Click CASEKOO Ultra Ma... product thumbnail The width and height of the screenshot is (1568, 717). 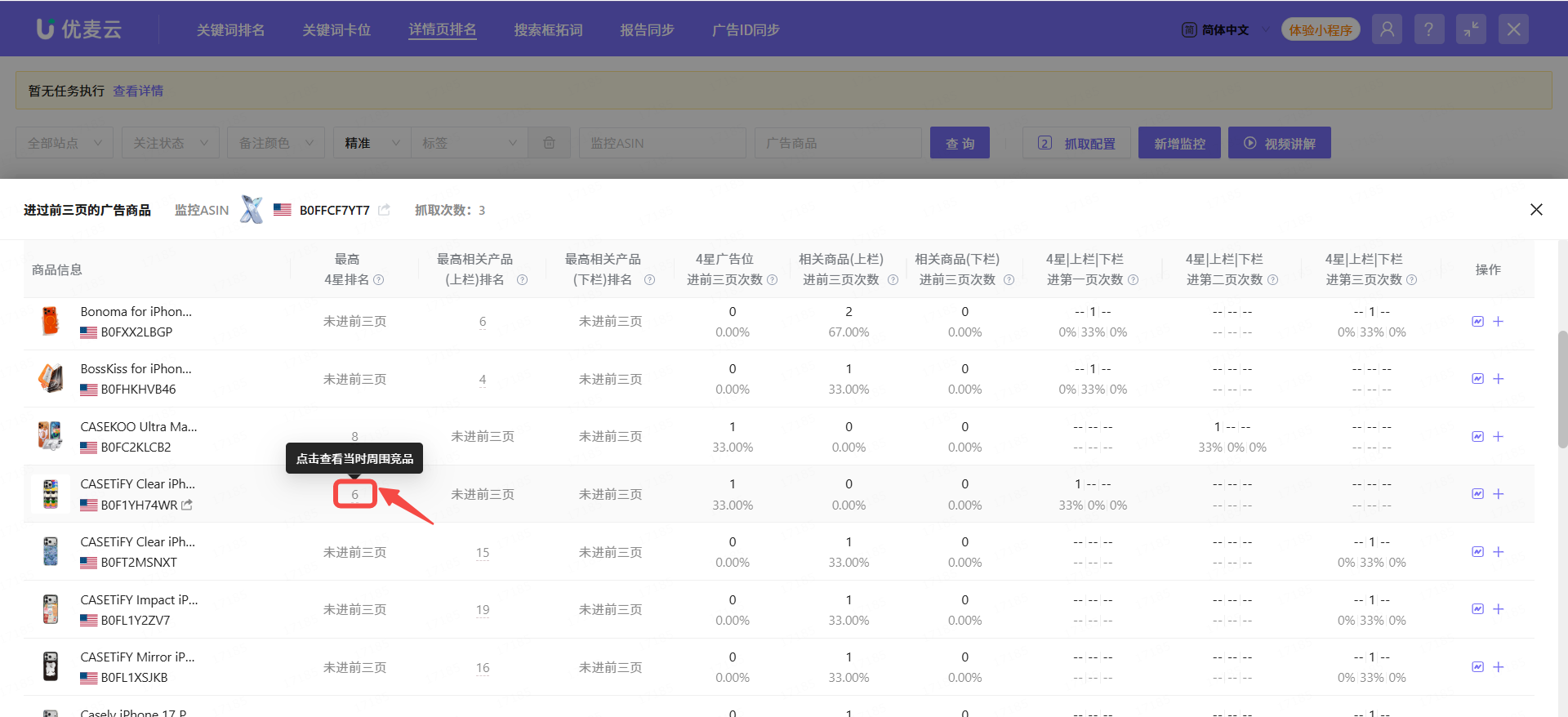51,437
